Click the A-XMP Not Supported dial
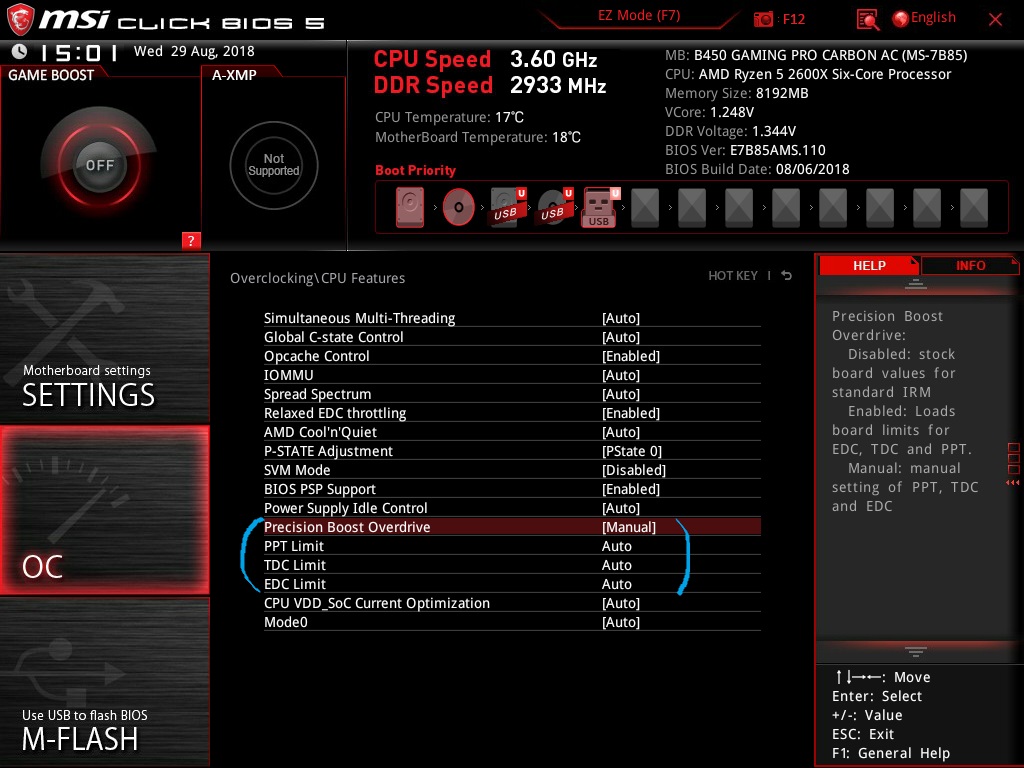The height and width of the screenshot is (768, 1024). click(274, 165)
